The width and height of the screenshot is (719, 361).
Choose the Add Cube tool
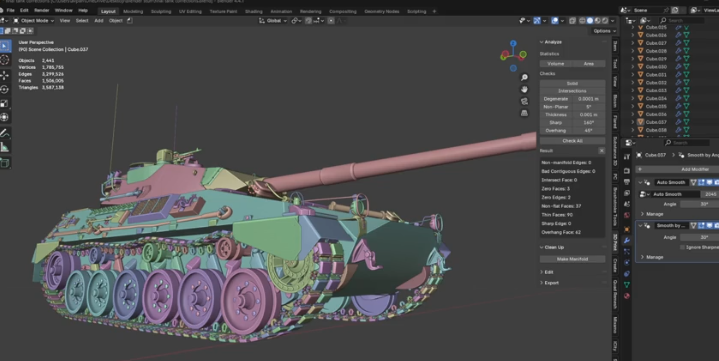[x=5, y=163]
